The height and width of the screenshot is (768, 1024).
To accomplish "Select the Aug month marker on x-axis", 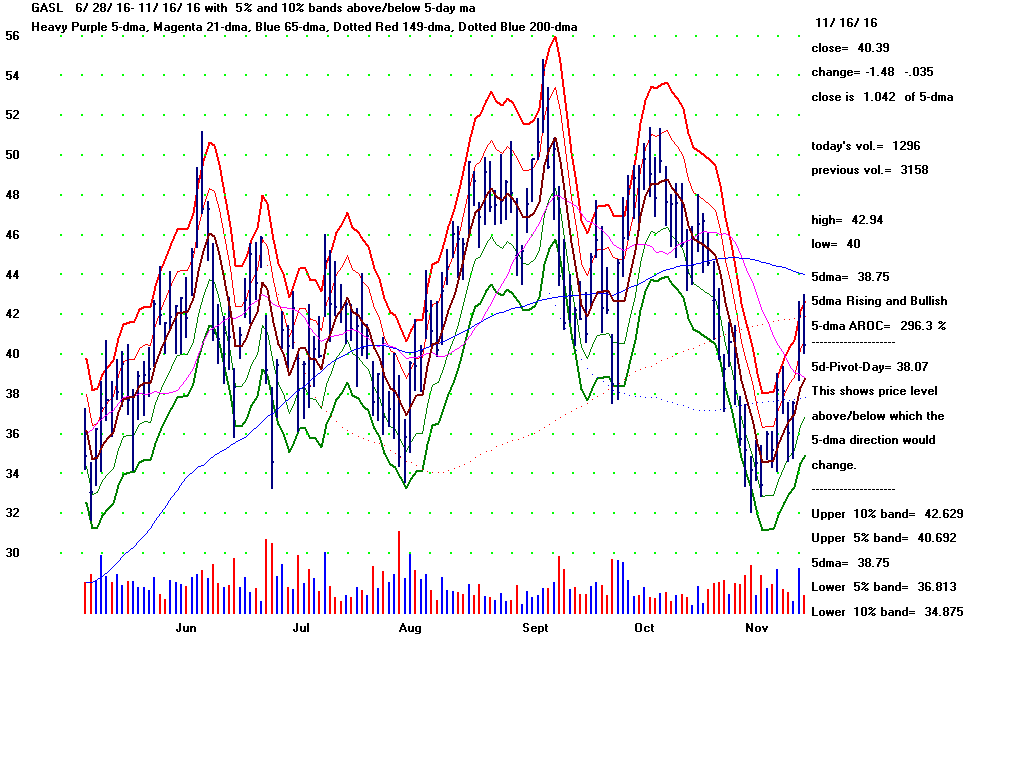I will pyautogui.click(x=409, y=628).
